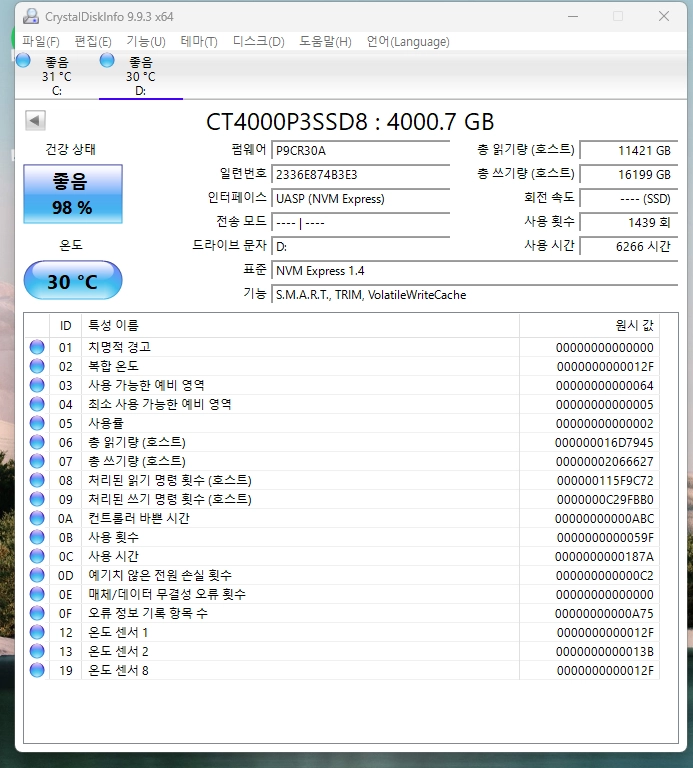Click raw value 000000016D7945
Image resolution: width=693 pixels, height=768 pixels.
(604, 443)
